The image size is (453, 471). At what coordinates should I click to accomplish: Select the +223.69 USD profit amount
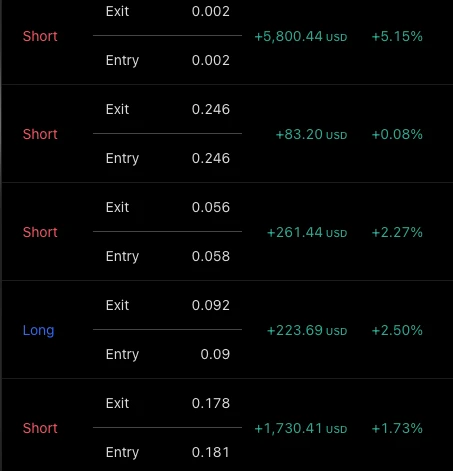click(x=307, y=330)
